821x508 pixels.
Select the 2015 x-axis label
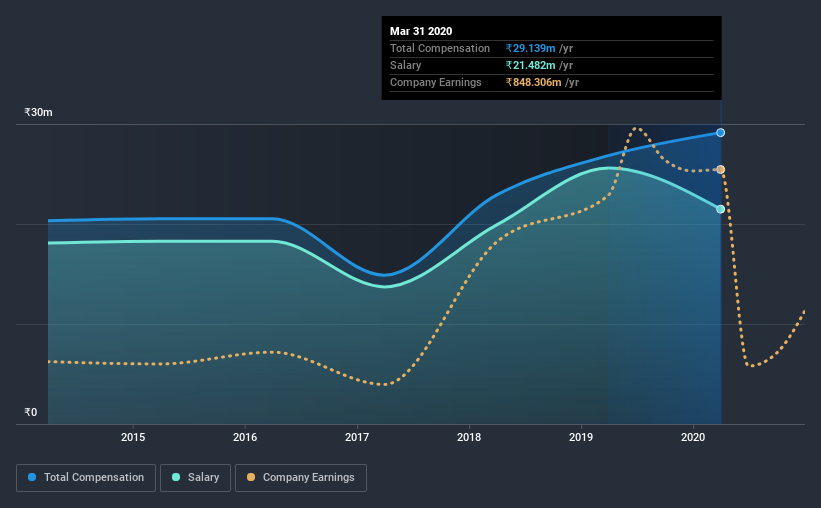tap(133, 437)
